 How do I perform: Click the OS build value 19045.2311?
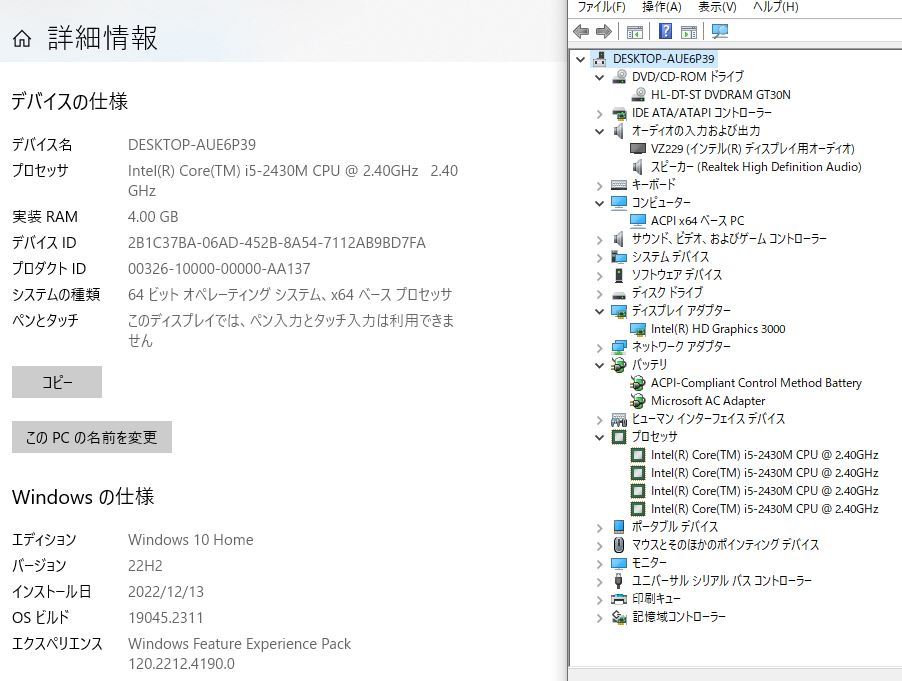[166, 618]
